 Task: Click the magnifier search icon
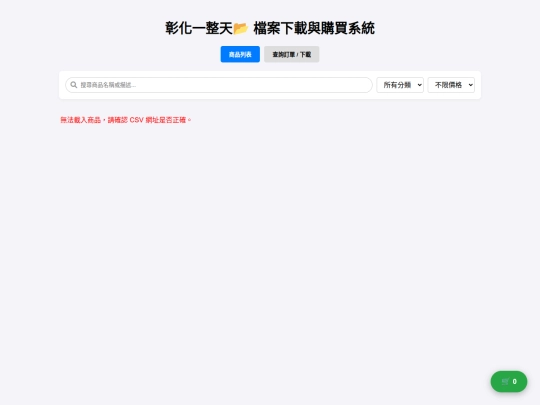tap(73, 85)
